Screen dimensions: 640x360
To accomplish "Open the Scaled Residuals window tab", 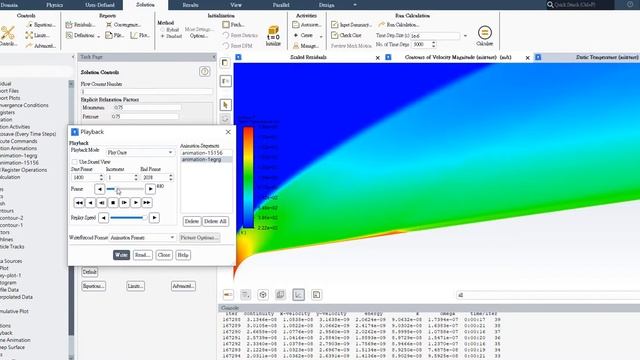I will click(x=308, y=58).
